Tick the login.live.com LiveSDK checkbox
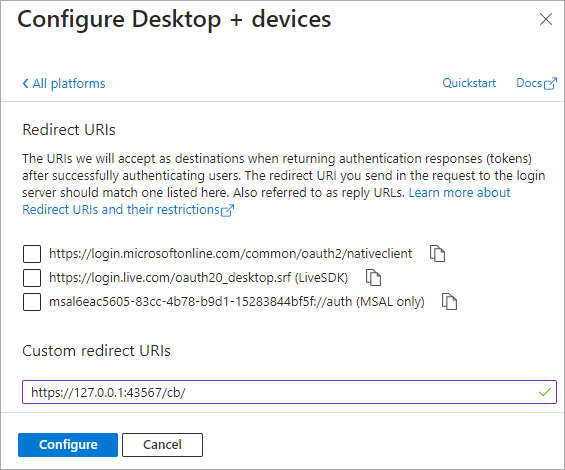Image resolution: width=565 pixels, height=470 pixels. coord(32,278)
